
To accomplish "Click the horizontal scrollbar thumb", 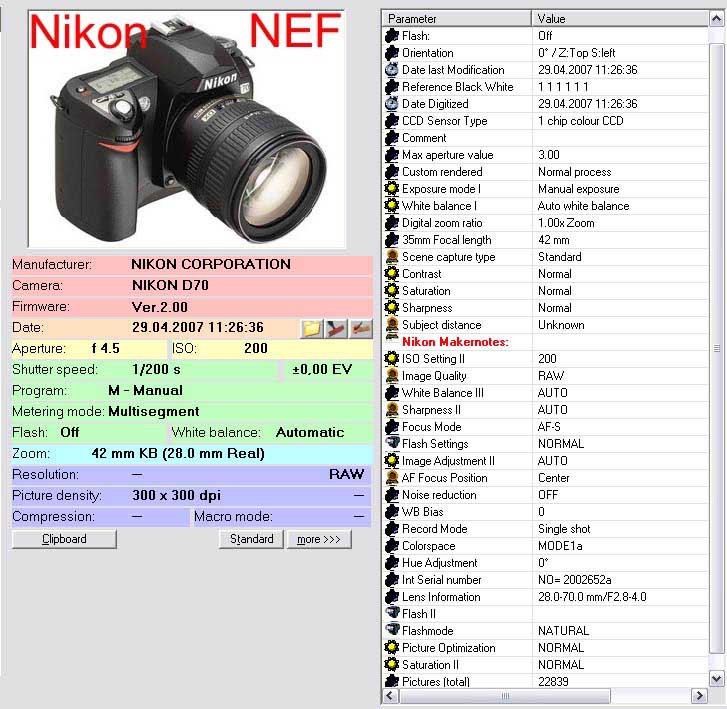I will tap(504, 696).
